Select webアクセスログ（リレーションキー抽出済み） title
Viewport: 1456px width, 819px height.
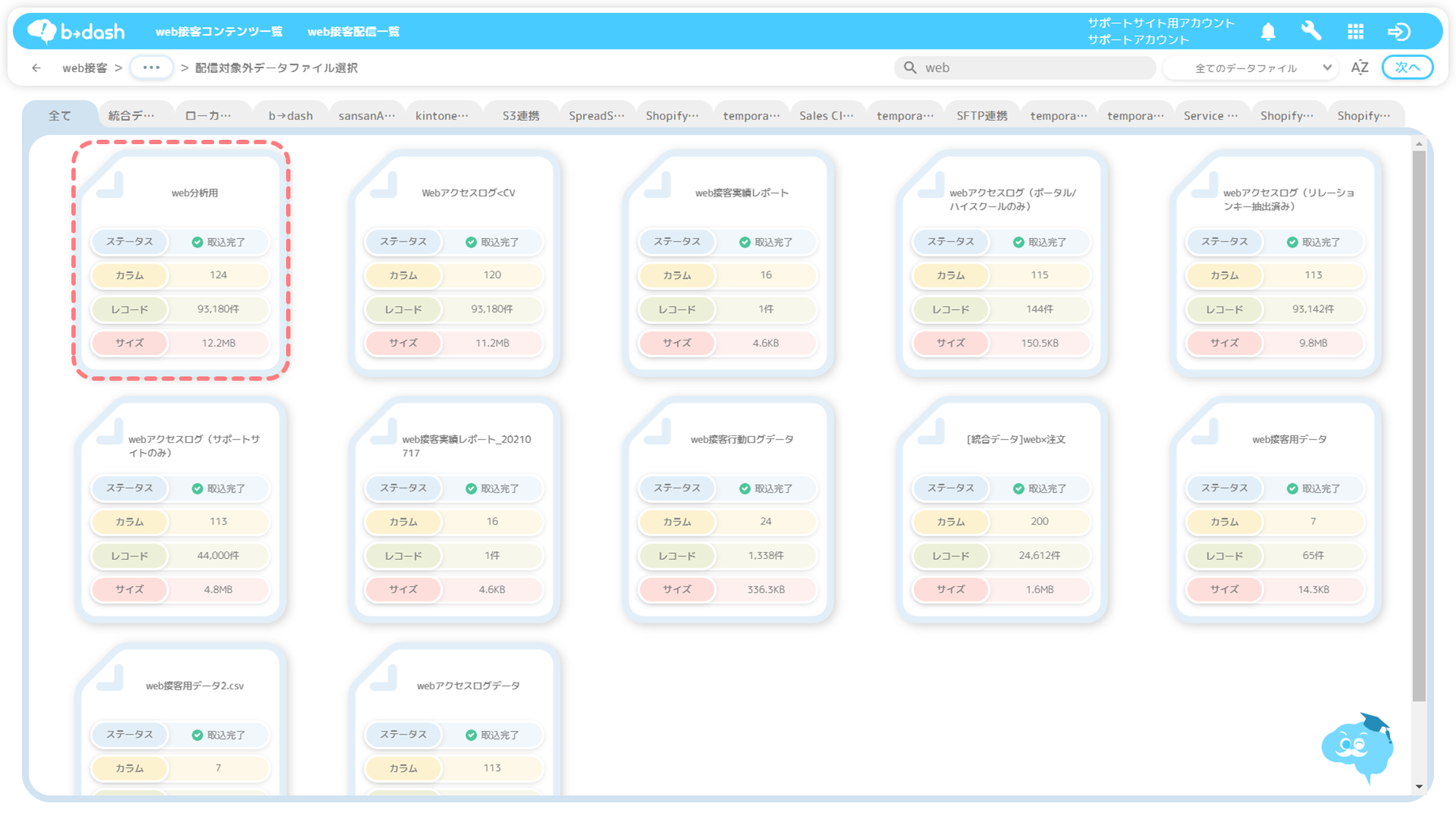(1289, 199)
